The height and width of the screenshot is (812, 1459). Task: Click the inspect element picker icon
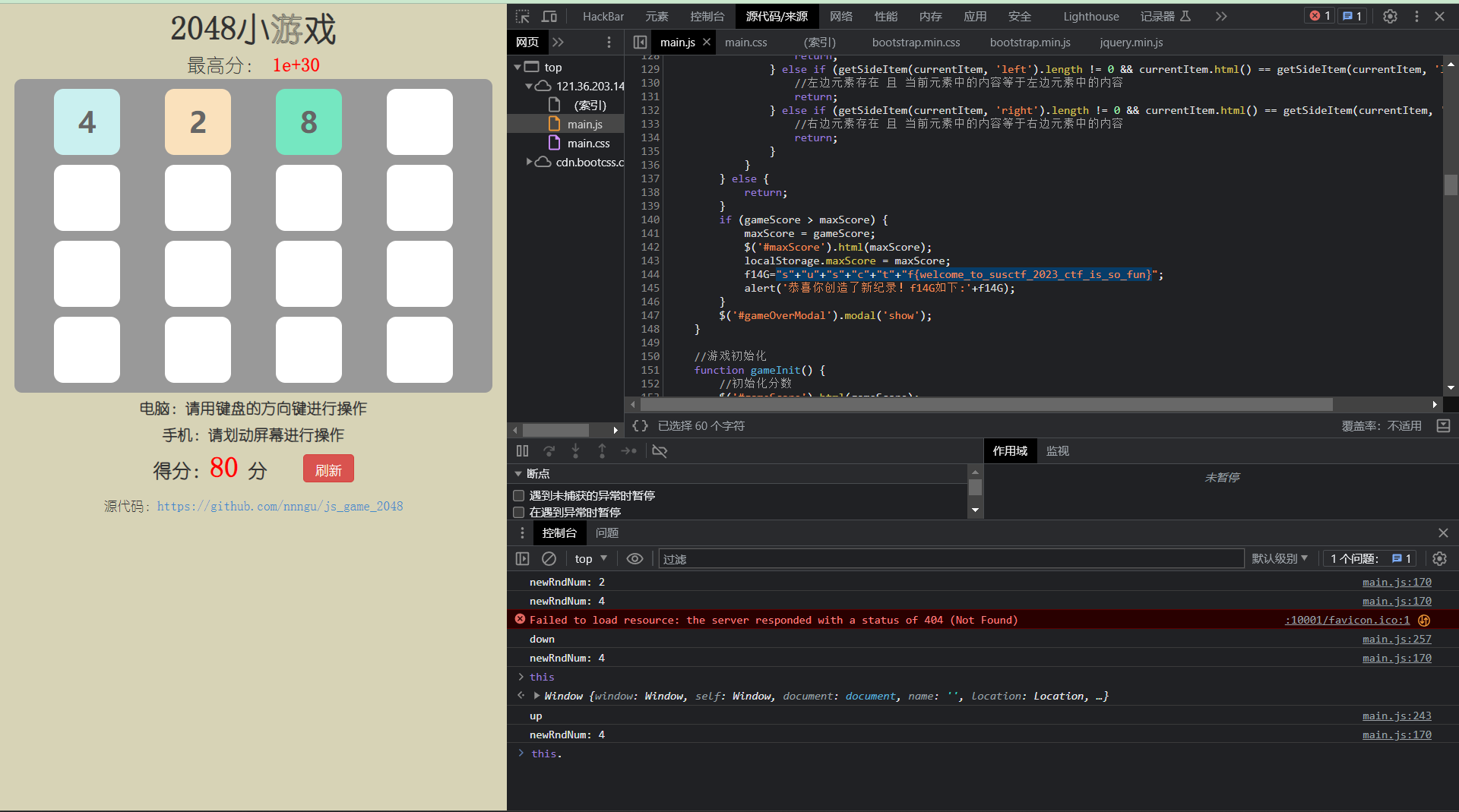(x=522, y=16)
